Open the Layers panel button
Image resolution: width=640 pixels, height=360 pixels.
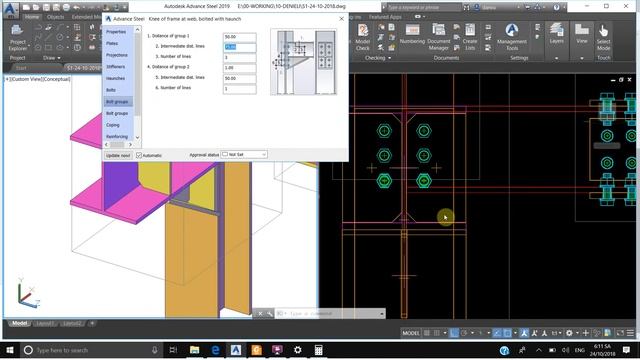(556, 35)
